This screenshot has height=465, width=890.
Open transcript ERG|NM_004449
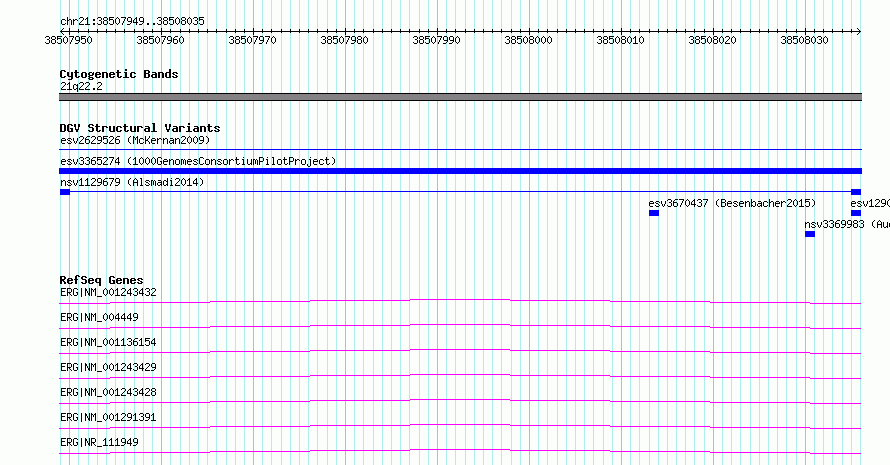[x=99, y=317]
